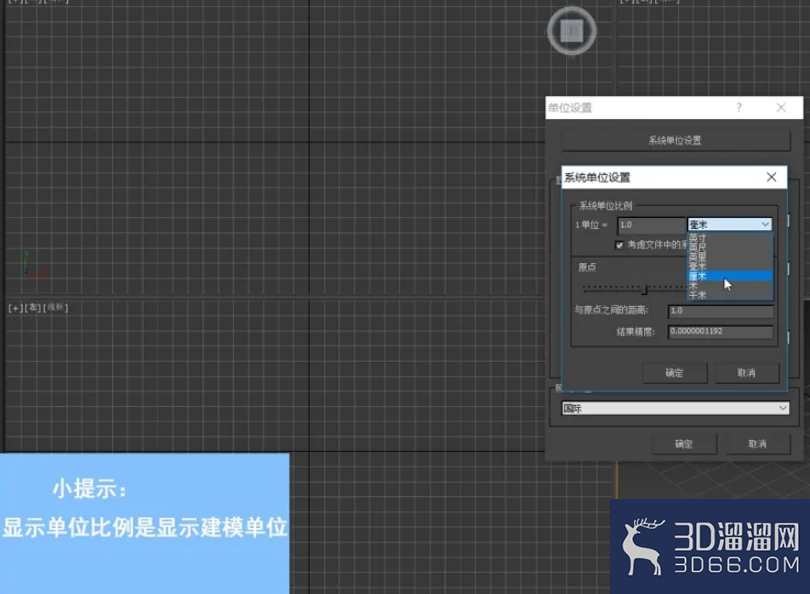Screen dimensions: 810x594
Task: Click 取消 in the 单位设置 dialog
Action: (x=757, y=444)
